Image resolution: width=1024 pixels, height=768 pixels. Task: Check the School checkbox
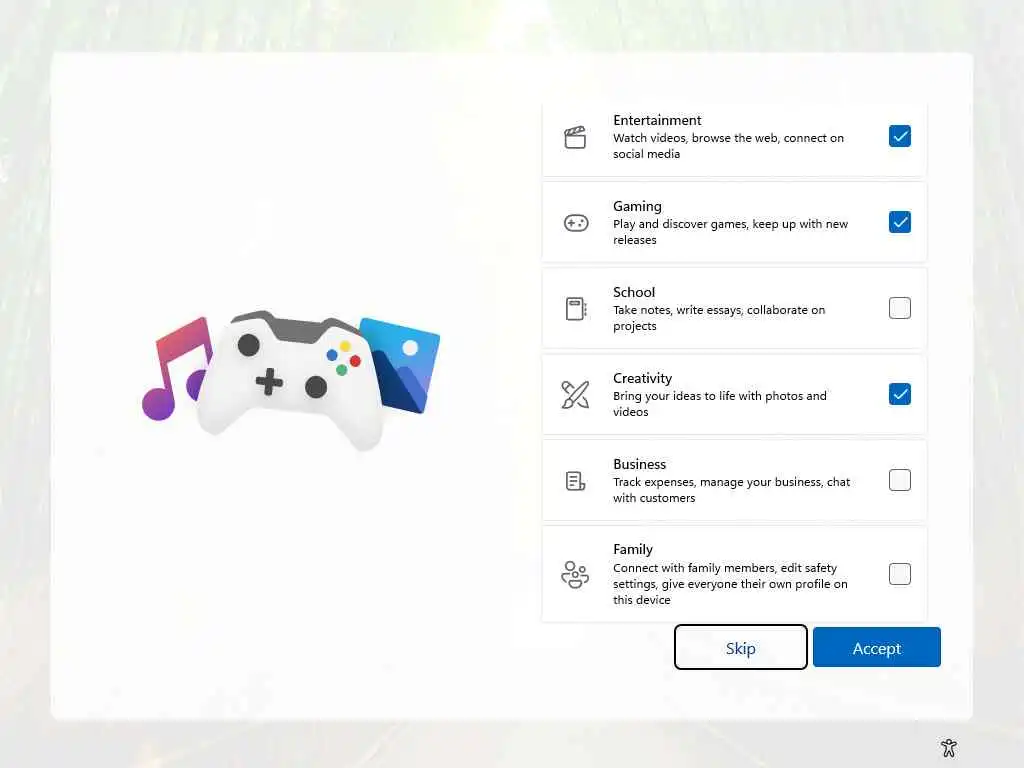pyautogui.click(x=899, y=308)
